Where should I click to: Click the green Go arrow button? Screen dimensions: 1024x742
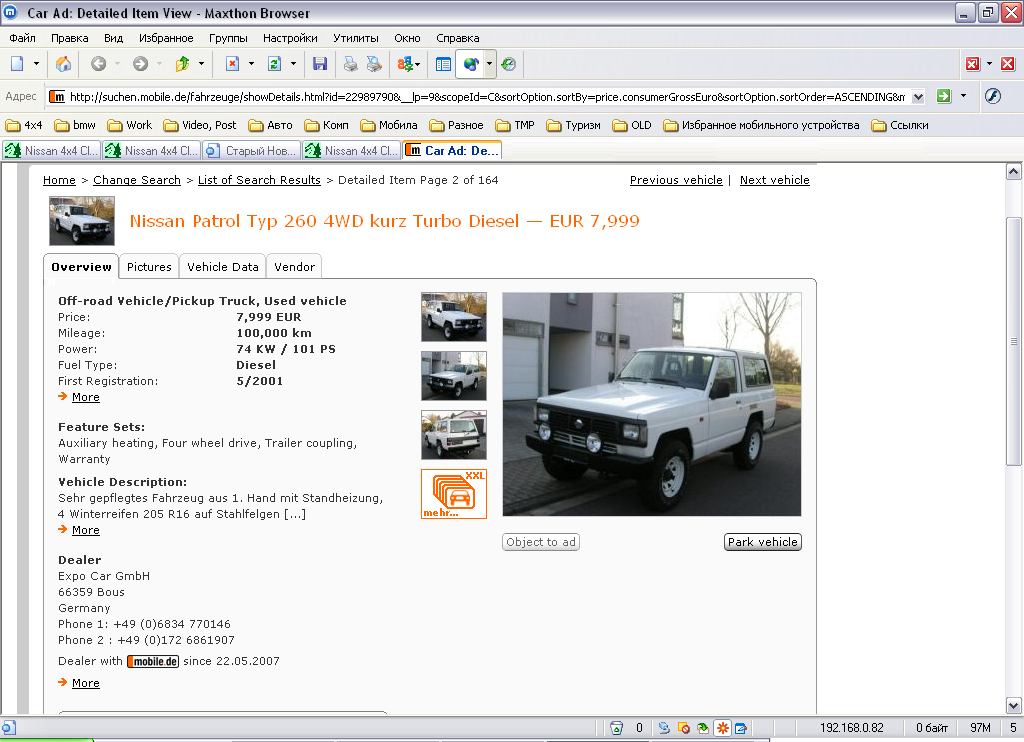[944, 97]
